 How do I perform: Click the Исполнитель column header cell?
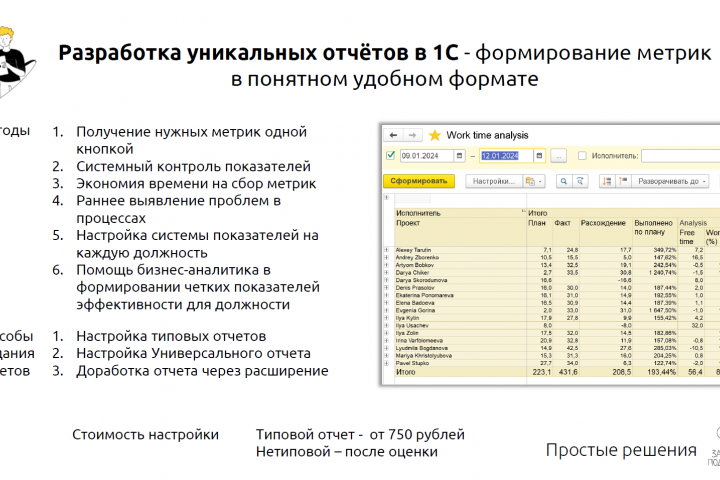tap(460, 213)
